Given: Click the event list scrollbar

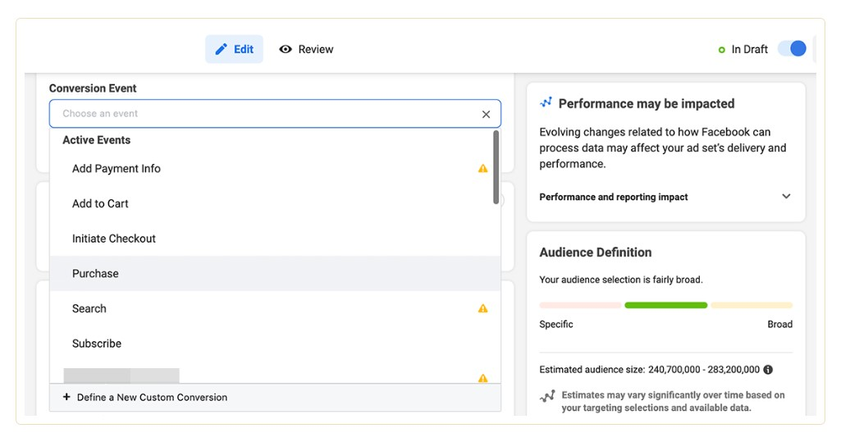Looking at the screenshot, I should tap(496, 168).
